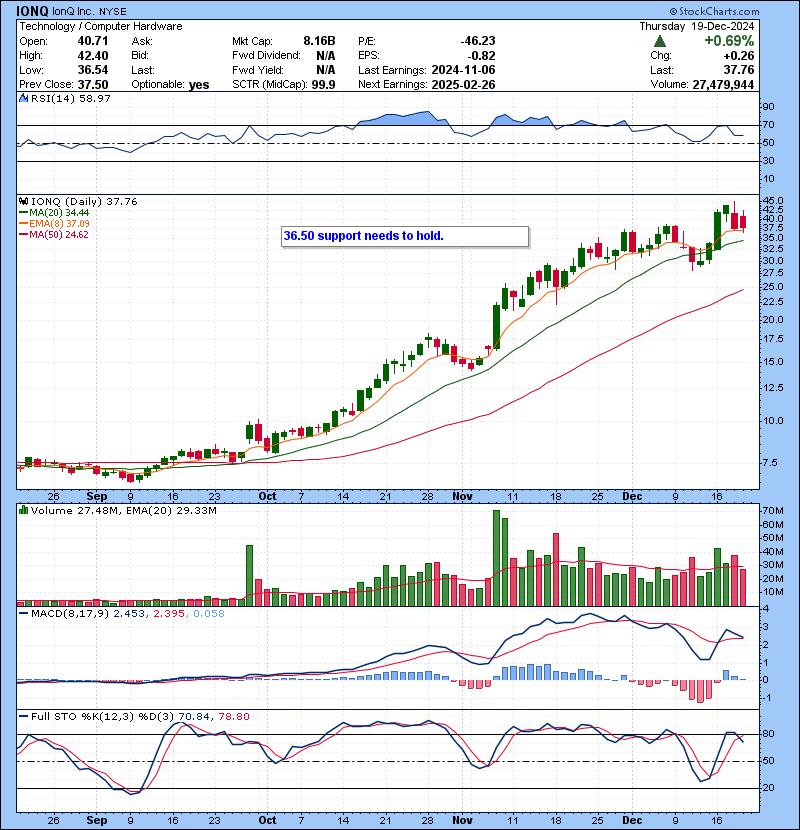Screen dimensions: 800x830
Task: Click the 'Dec' label on price chart date axis
Action: pos(632,497)
